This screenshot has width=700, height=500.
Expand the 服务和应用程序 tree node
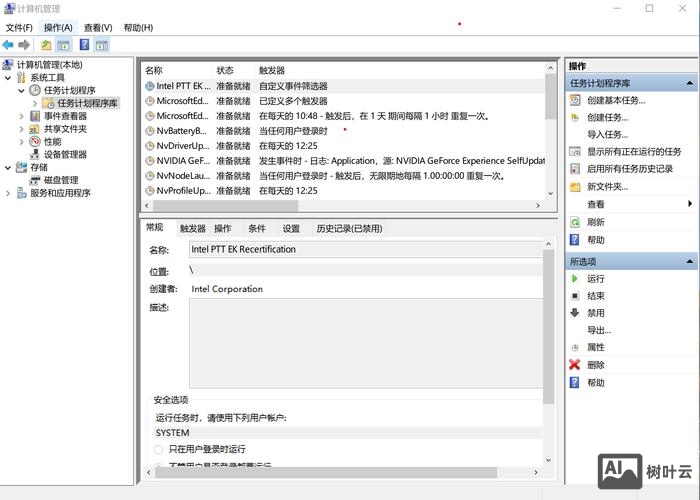point(8,193)
